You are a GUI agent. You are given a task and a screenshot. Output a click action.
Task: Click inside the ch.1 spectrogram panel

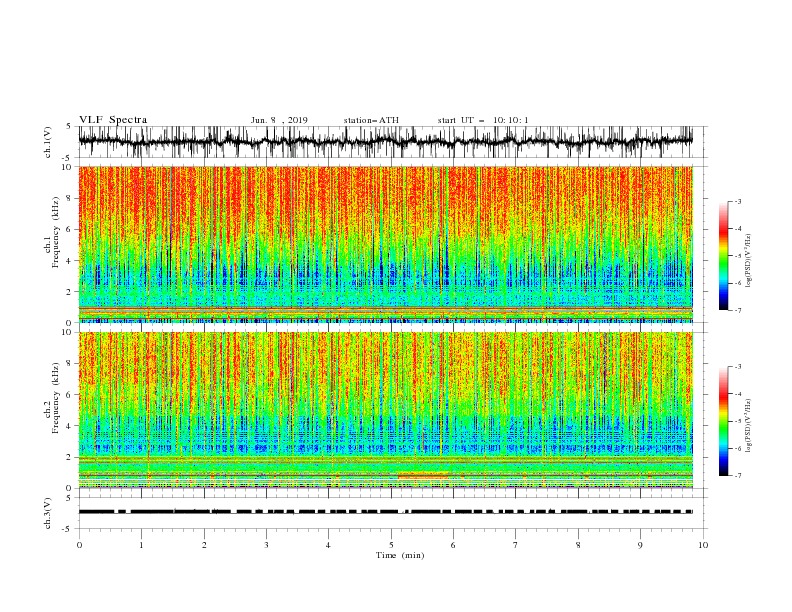click(x=385, y=244)
